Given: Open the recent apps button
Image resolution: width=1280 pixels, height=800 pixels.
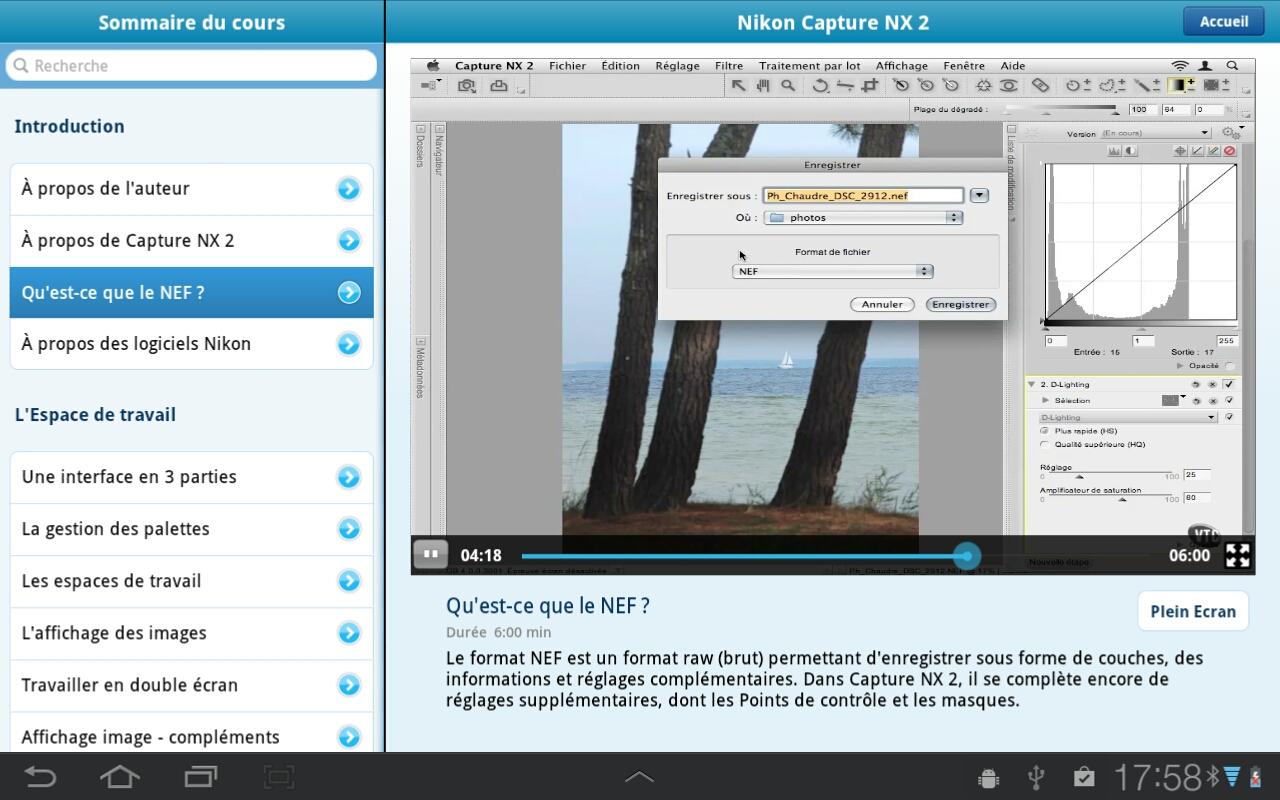Looking at the screenshot, I should click(x=201, y=777).
